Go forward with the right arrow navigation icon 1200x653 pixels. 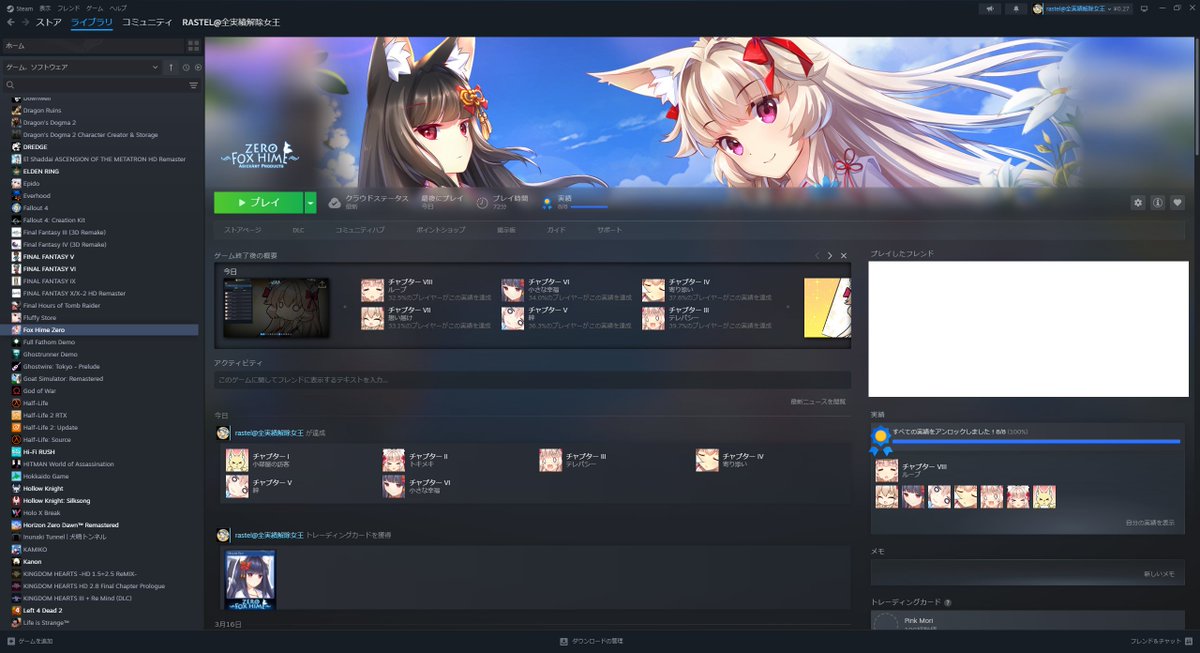[x=25, y=22]
